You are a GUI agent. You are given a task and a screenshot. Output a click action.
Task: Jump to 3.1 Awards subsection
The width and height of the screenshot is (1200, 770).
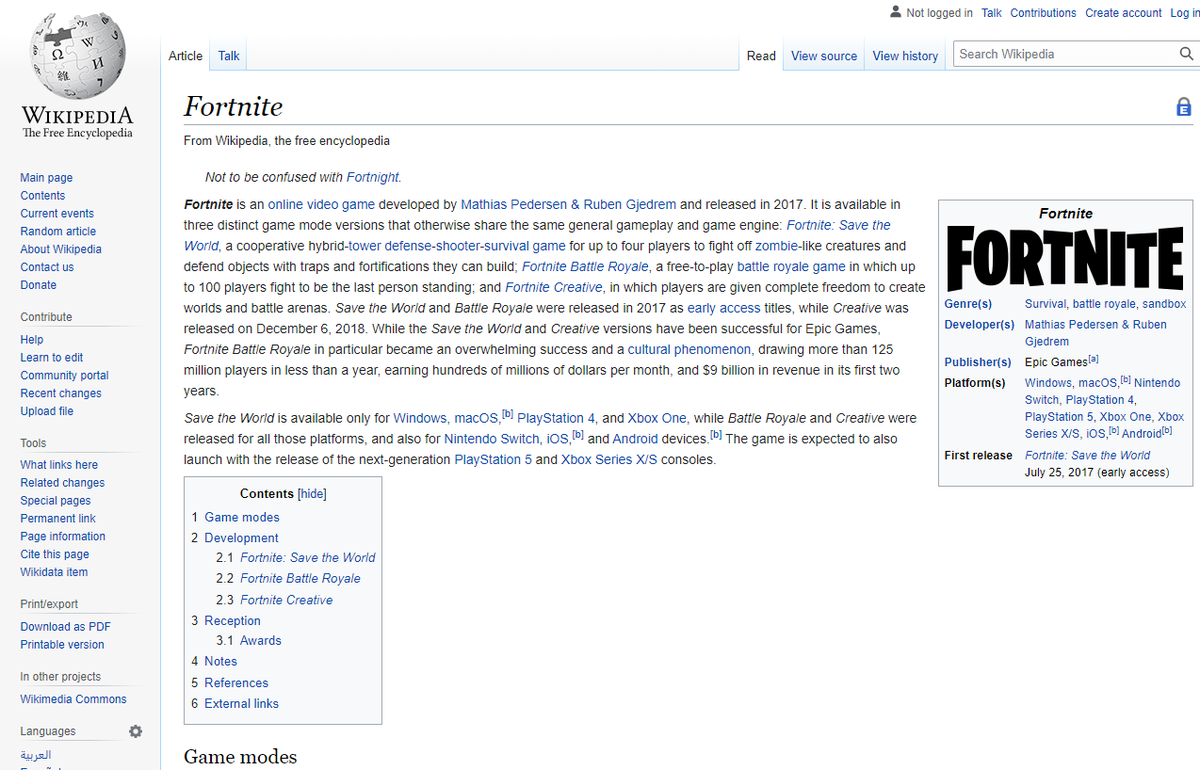260,641
